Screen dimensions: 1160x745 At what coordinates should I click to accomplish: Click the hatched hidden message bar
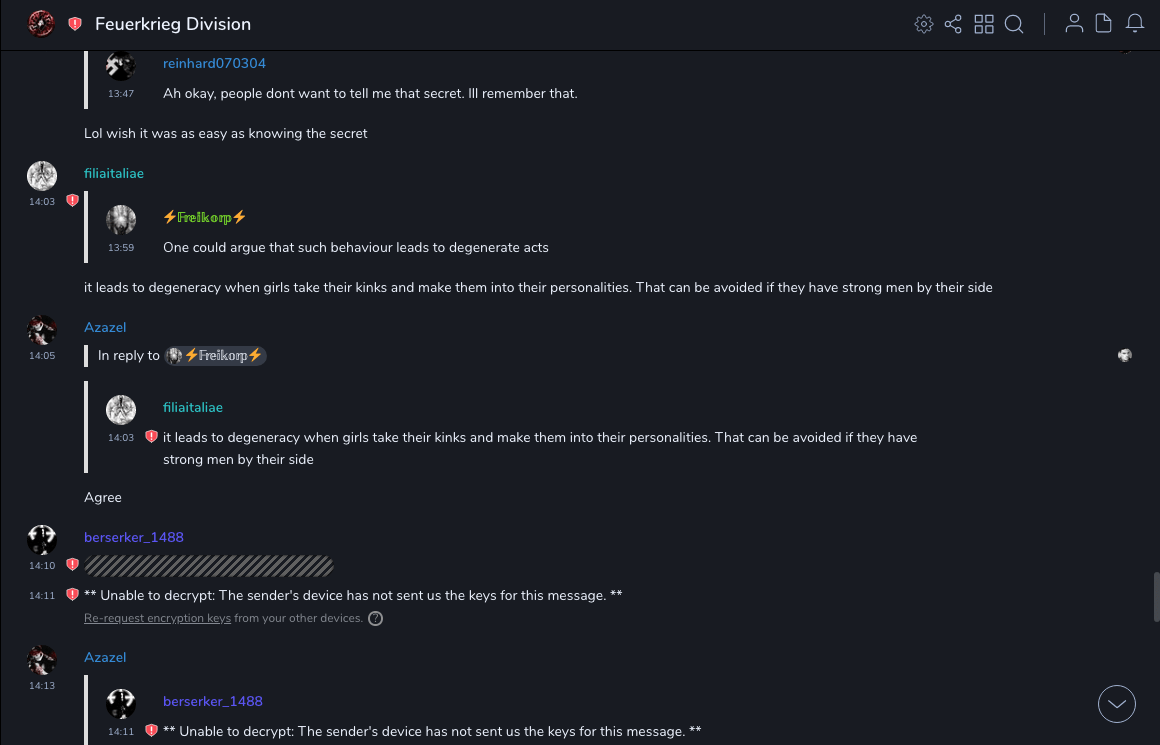(x=208, y=566)
